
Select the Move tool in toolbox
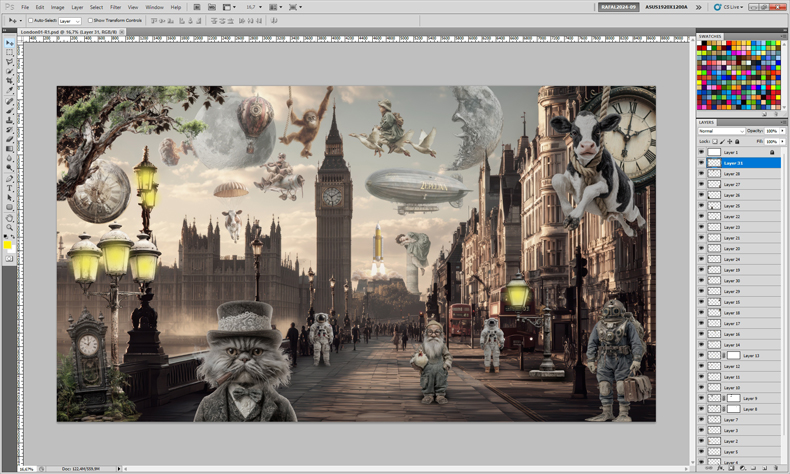pos(10,43)
